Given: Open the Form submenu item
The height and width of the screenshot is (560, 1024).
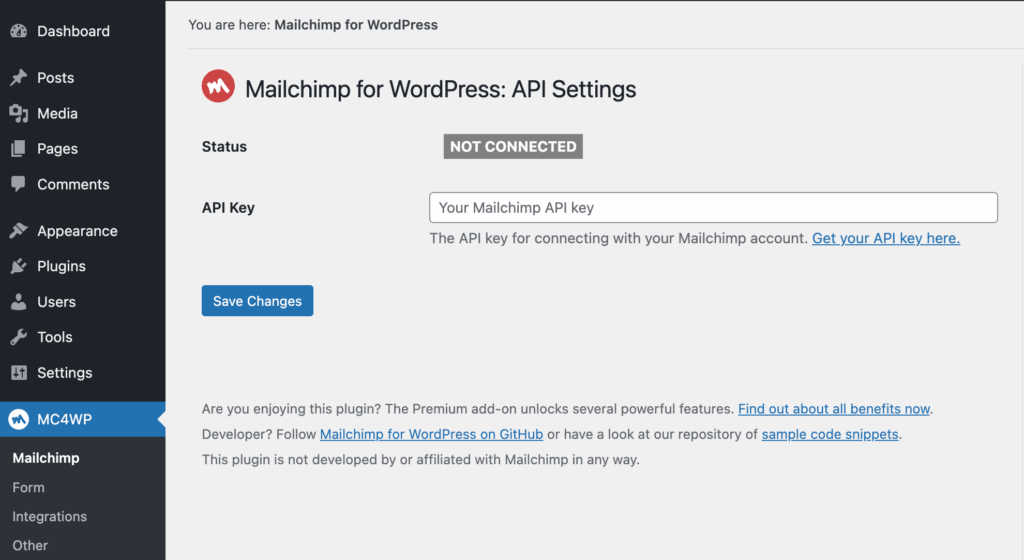Looking at the screenshot, I should [29, 488].
